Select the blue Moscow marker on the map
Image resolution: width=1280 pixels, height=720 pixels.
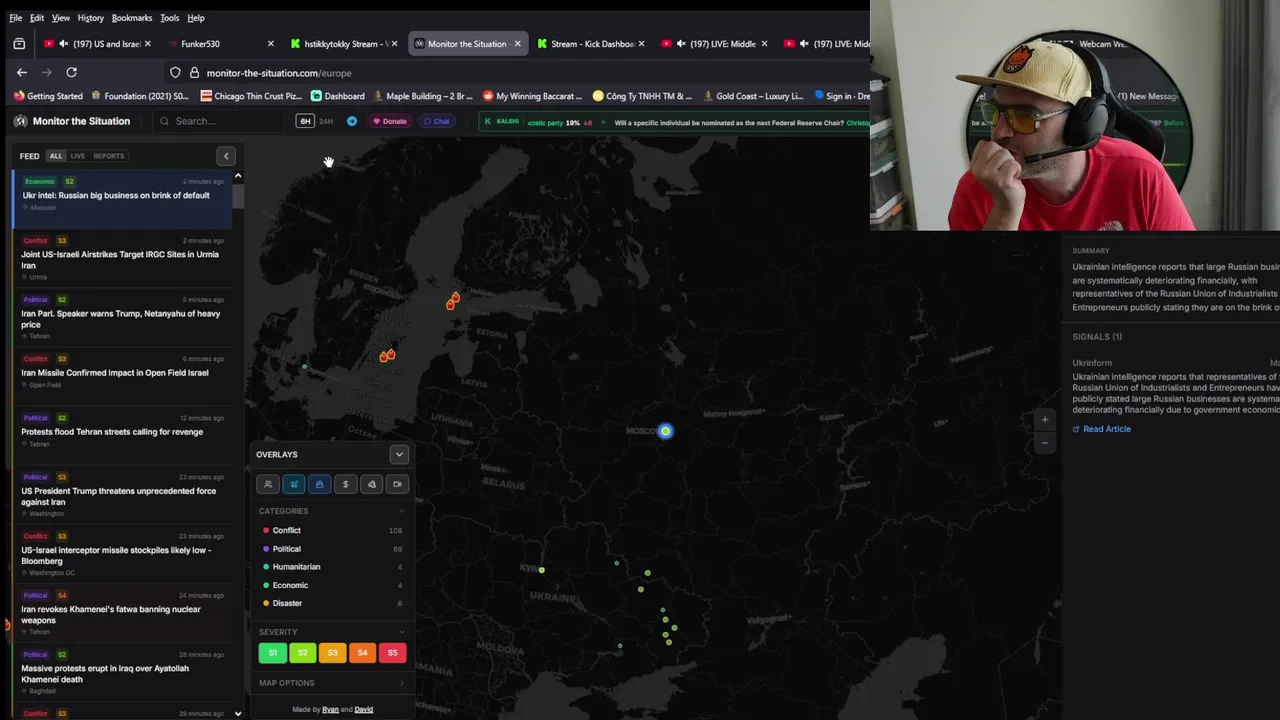point(666,431)
